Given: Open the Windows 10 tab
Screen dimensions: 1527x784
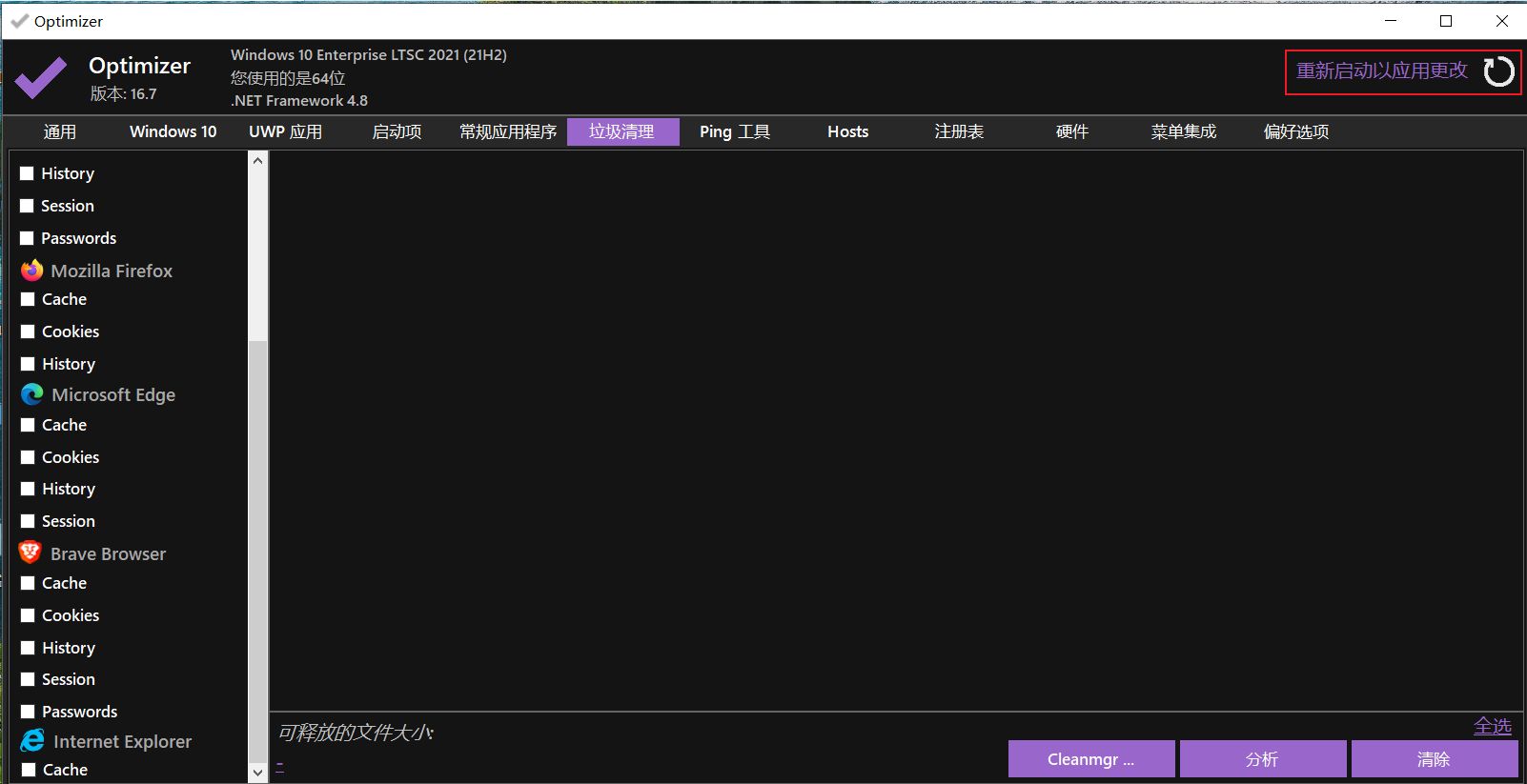Looking at the screenshot, I should point(173,131).
